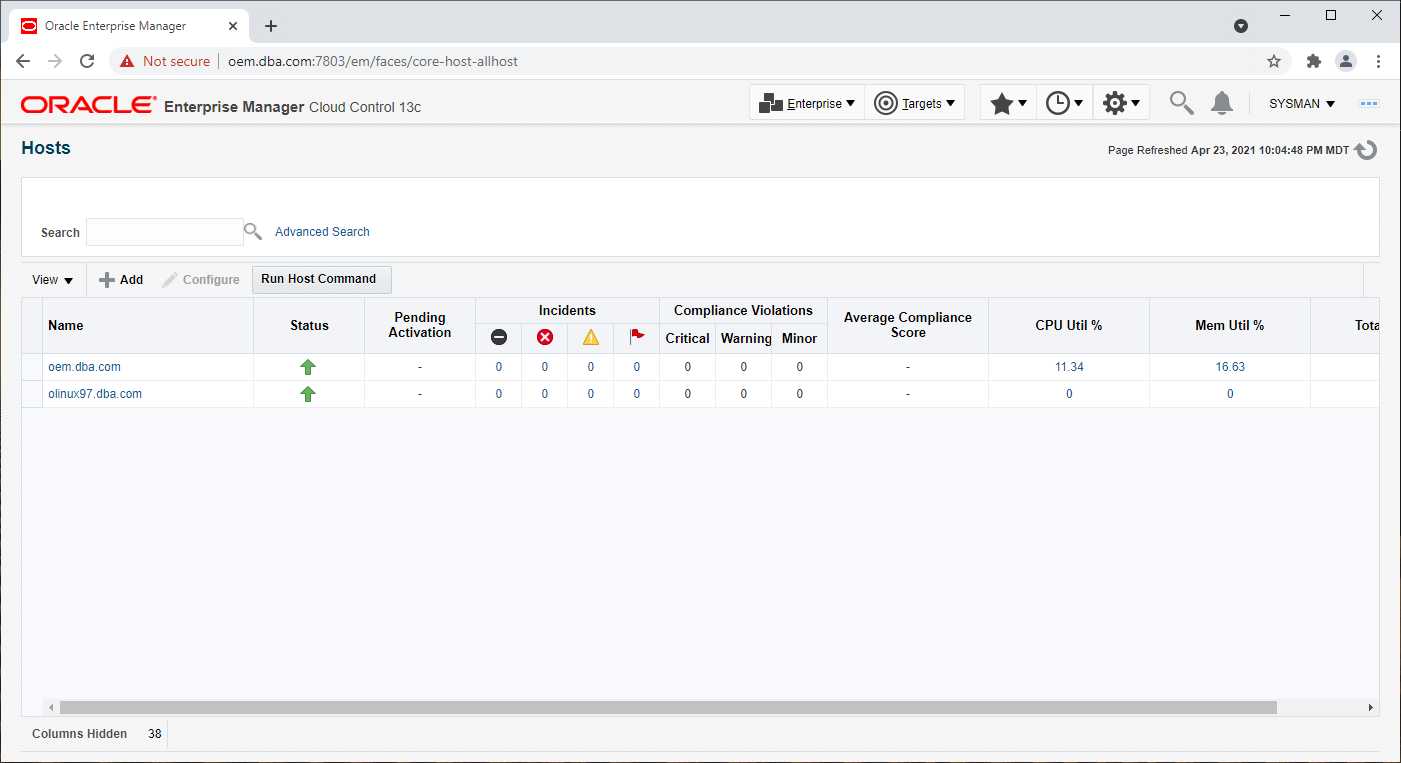Bookmark this page with star icon
The image size is (1401, 763).
point(1274,61)
